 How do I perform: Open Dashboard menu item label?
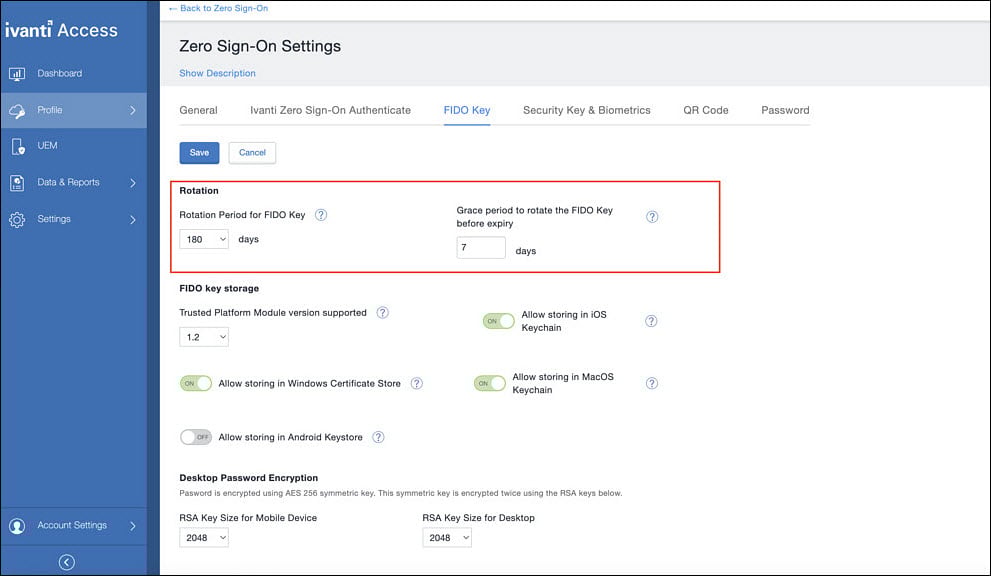59,73
